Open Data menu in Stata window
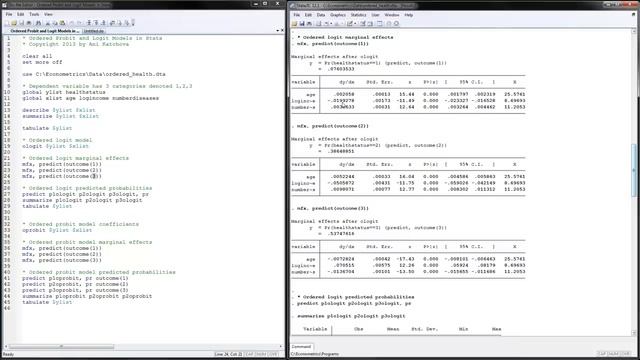This screenshot has width=640, height=360. tap(321, 15)
